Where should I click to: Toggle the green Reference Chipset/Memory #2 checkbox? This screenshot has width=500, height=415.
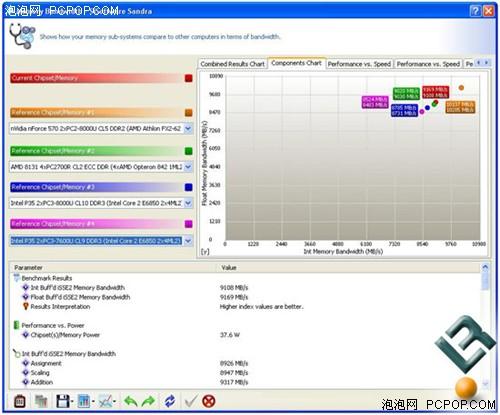pyautogui.click(x=189, y=151)
